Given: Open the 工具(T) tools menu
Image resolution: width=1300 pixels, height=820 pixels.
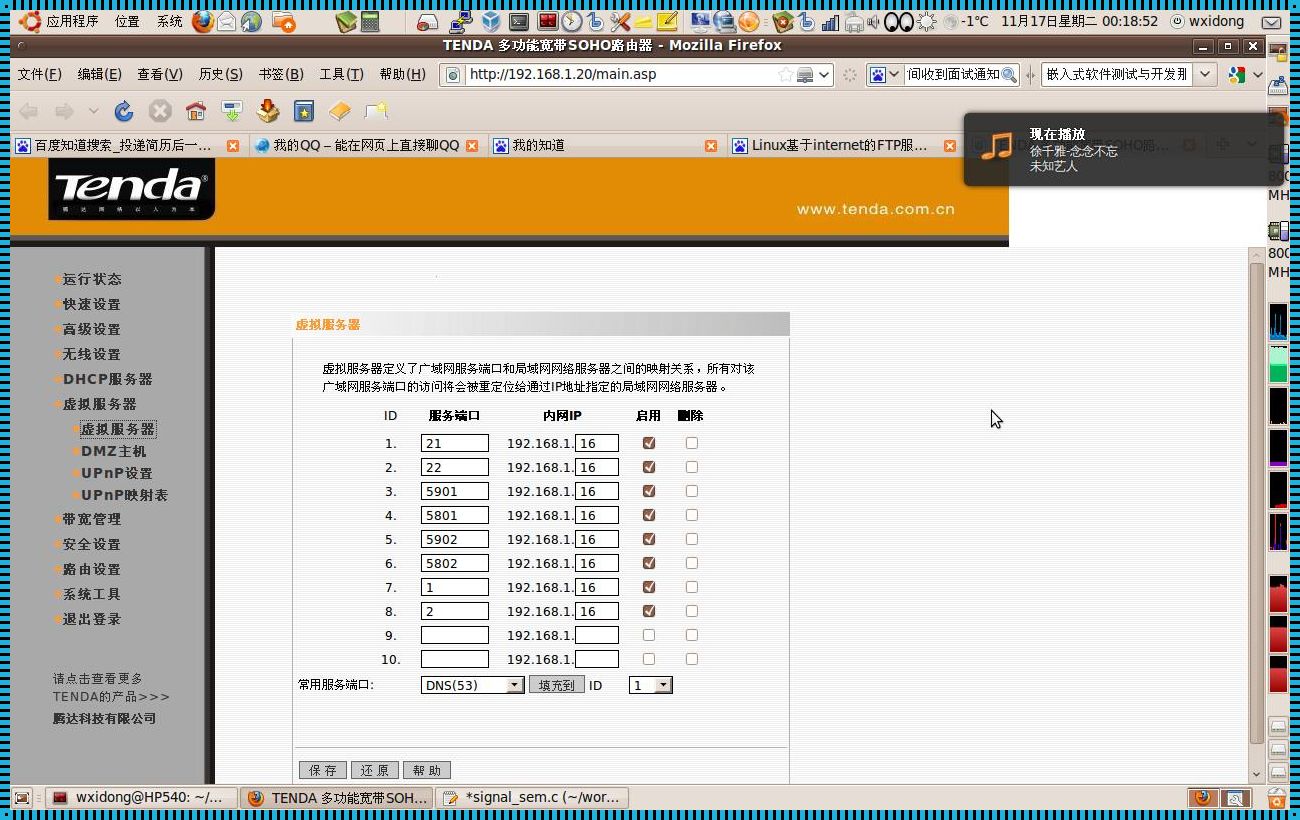Looking at the screenshot, I should tap(341, 74).
